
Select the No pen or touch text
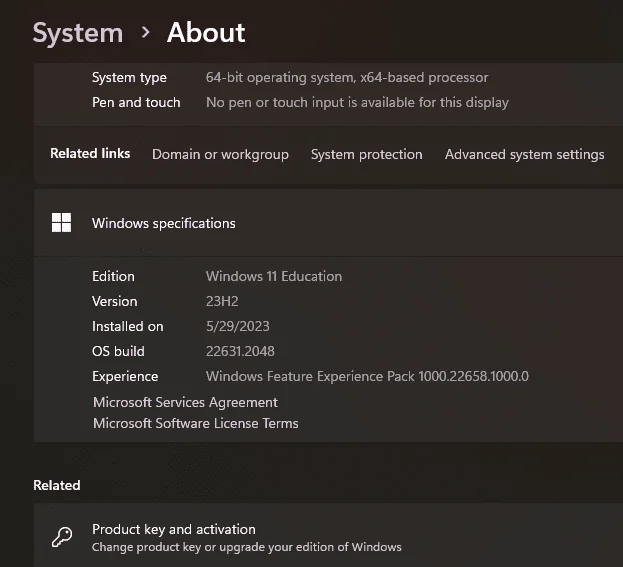pyautogui.click(x=357, y=103)
